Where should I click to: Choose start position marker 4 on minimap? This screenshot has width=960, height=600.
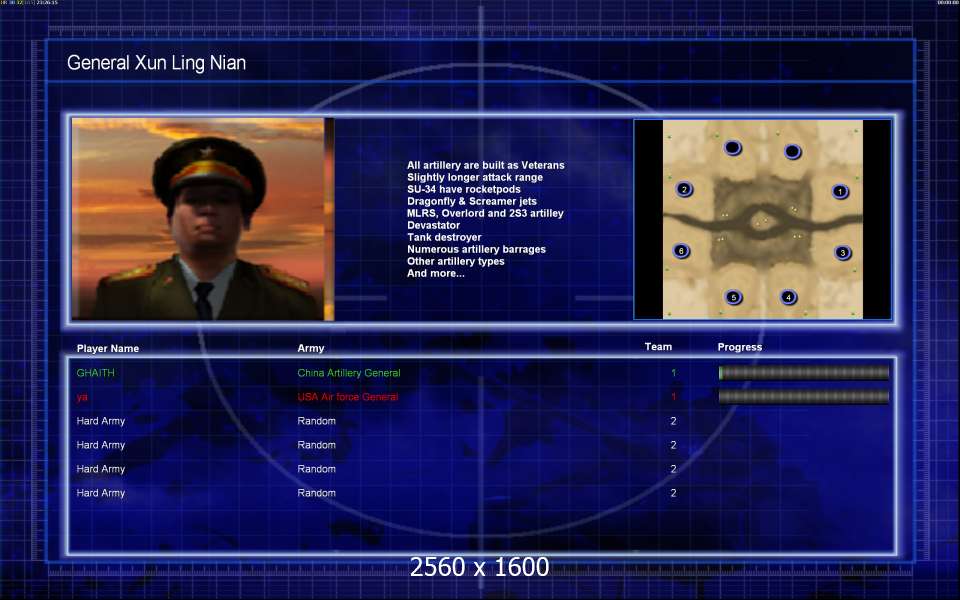point(789,298)
